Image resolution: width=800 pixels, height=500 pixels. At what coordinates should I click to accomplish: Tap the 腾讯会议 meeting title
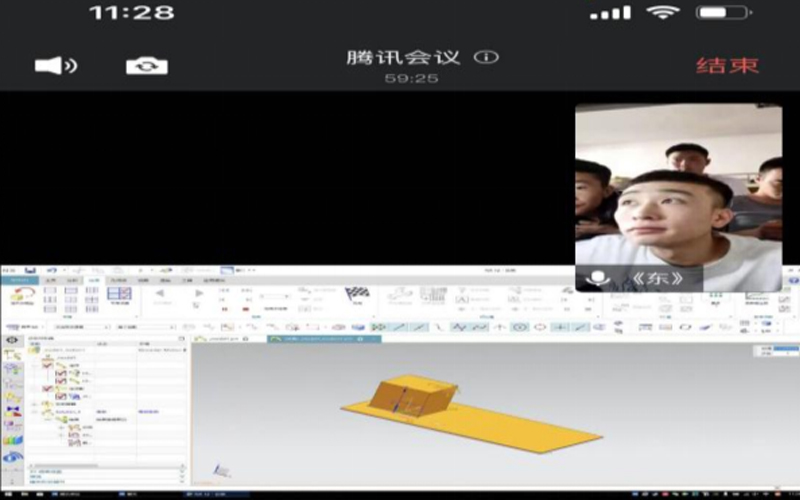(x=403, y=57)
